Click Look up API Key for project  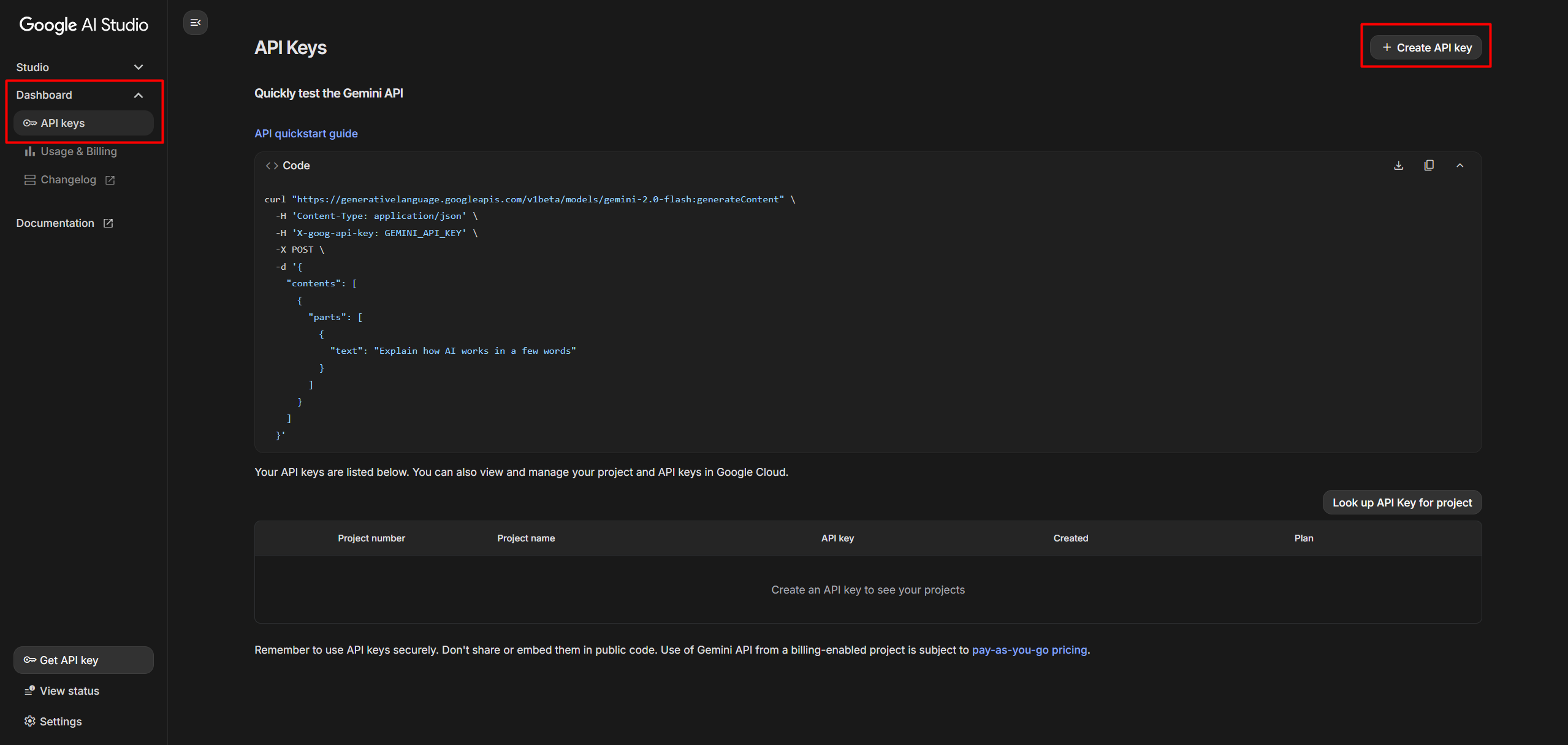pyautogui.click(x=1401, y=503)
